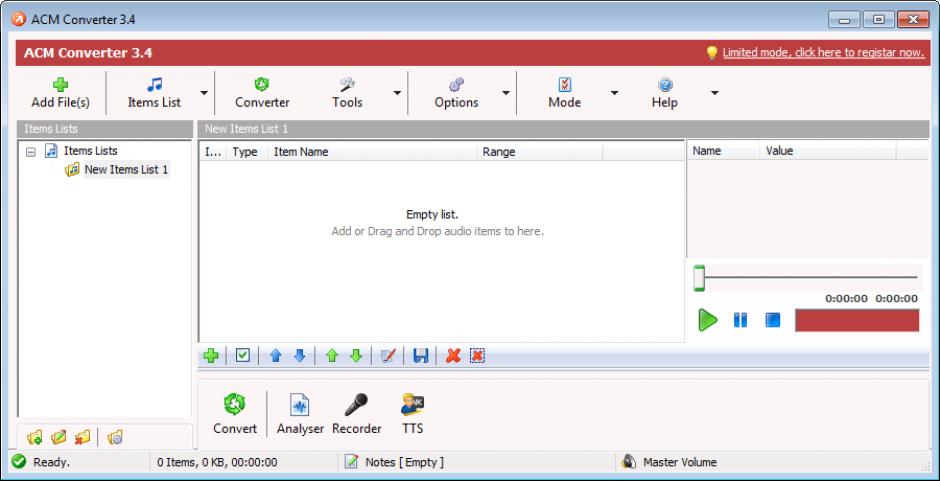
Task: Click the Add File(s) toolbar button
Action: [60, 93]
